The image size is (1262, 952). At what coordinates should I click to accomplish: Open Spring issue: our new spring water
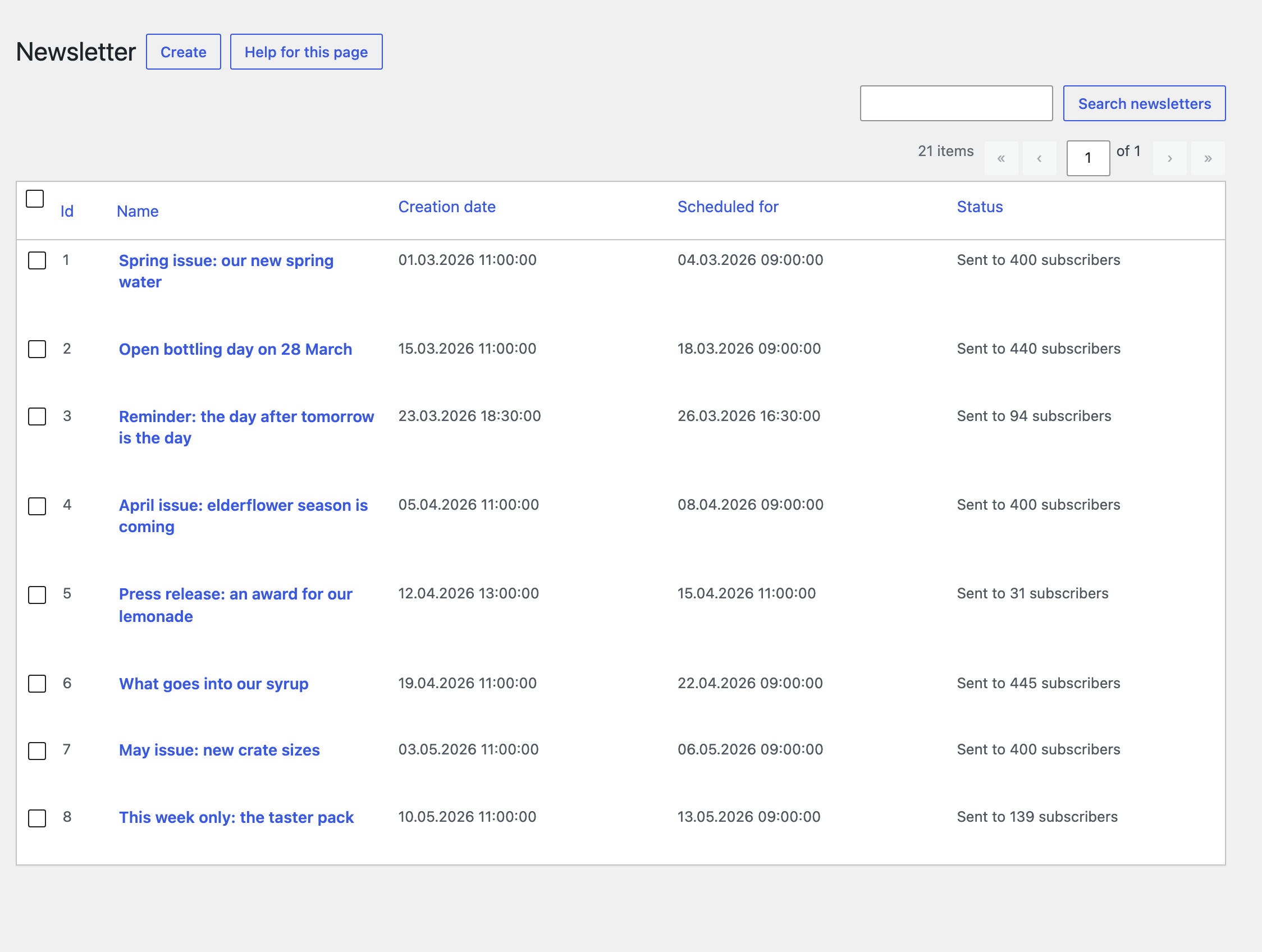[x=226, y=272]
